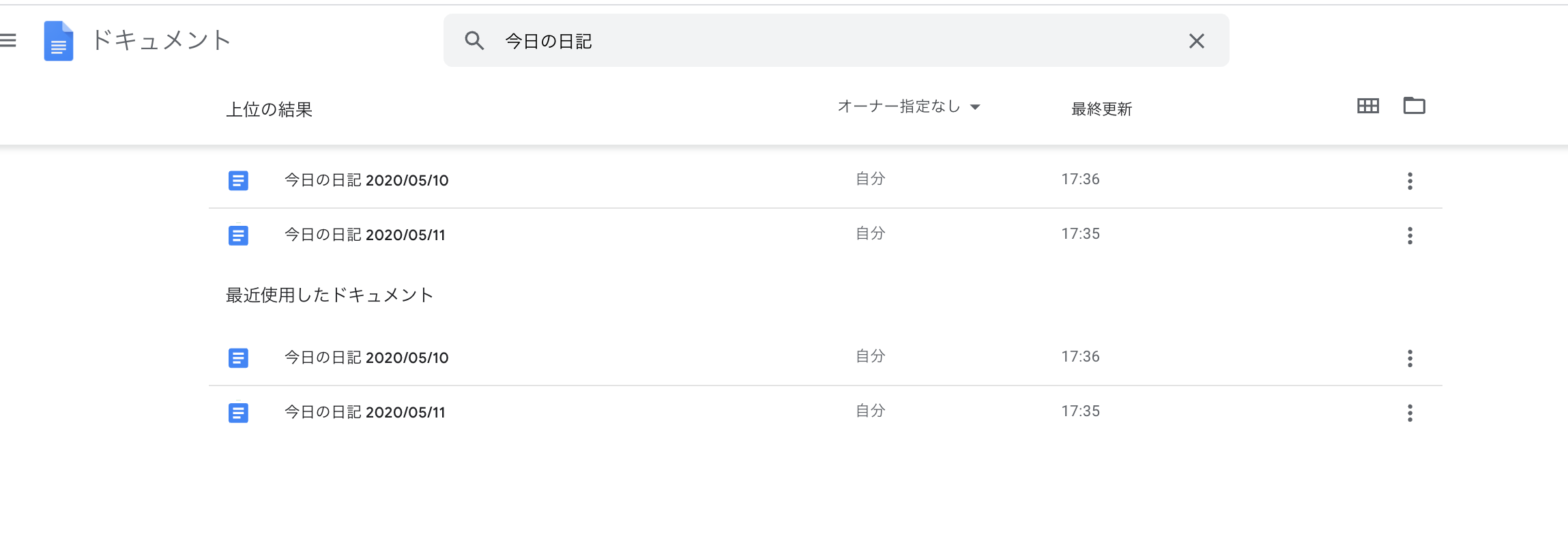This screenshot has height=554, width=1568.
Task: Open more options for recent 2020/05/11 document
Action: [x=1410, y=413]
